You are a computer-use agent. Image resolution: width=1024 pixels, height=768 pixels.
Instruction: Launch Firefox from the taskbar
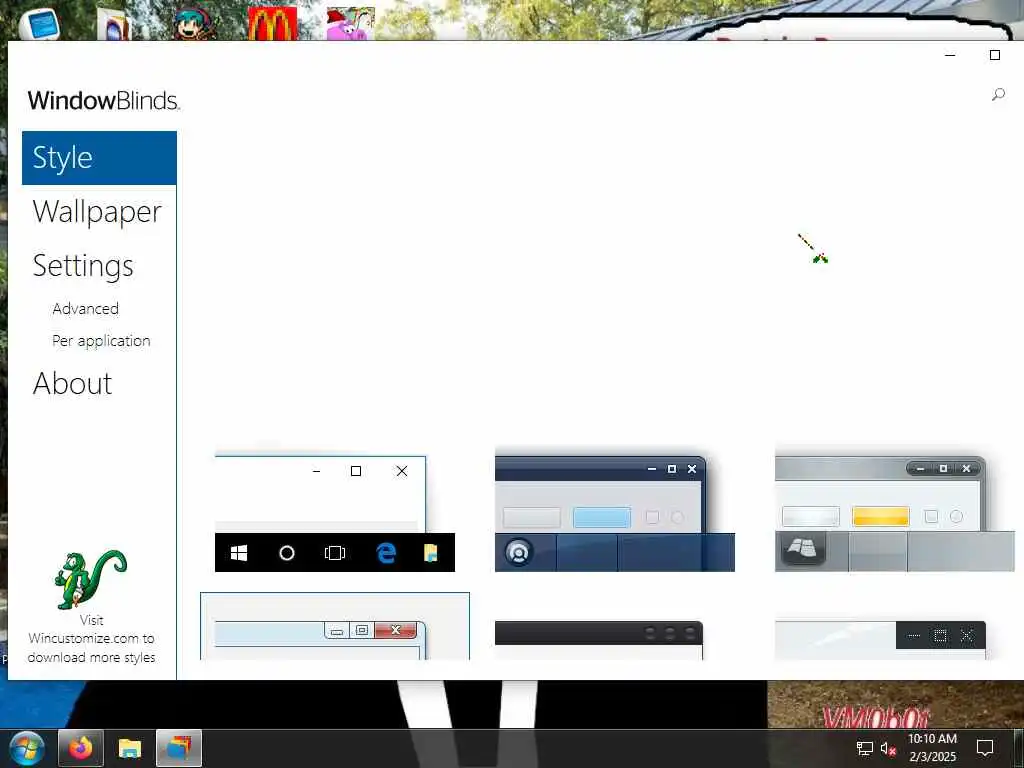pos(81,748)
